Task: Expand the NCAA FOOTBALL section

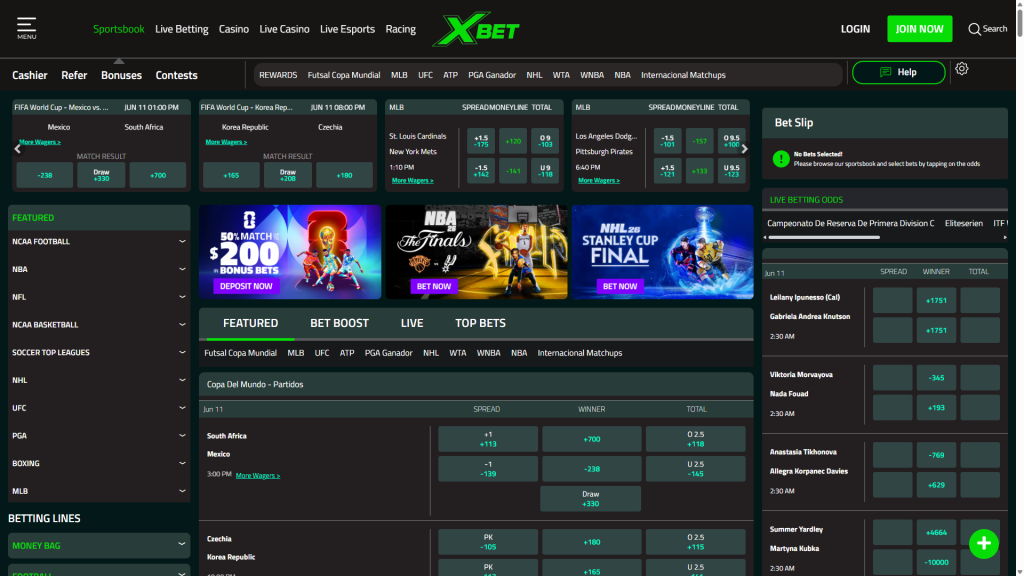Action: pyautogui.click(x=99, y=242)
